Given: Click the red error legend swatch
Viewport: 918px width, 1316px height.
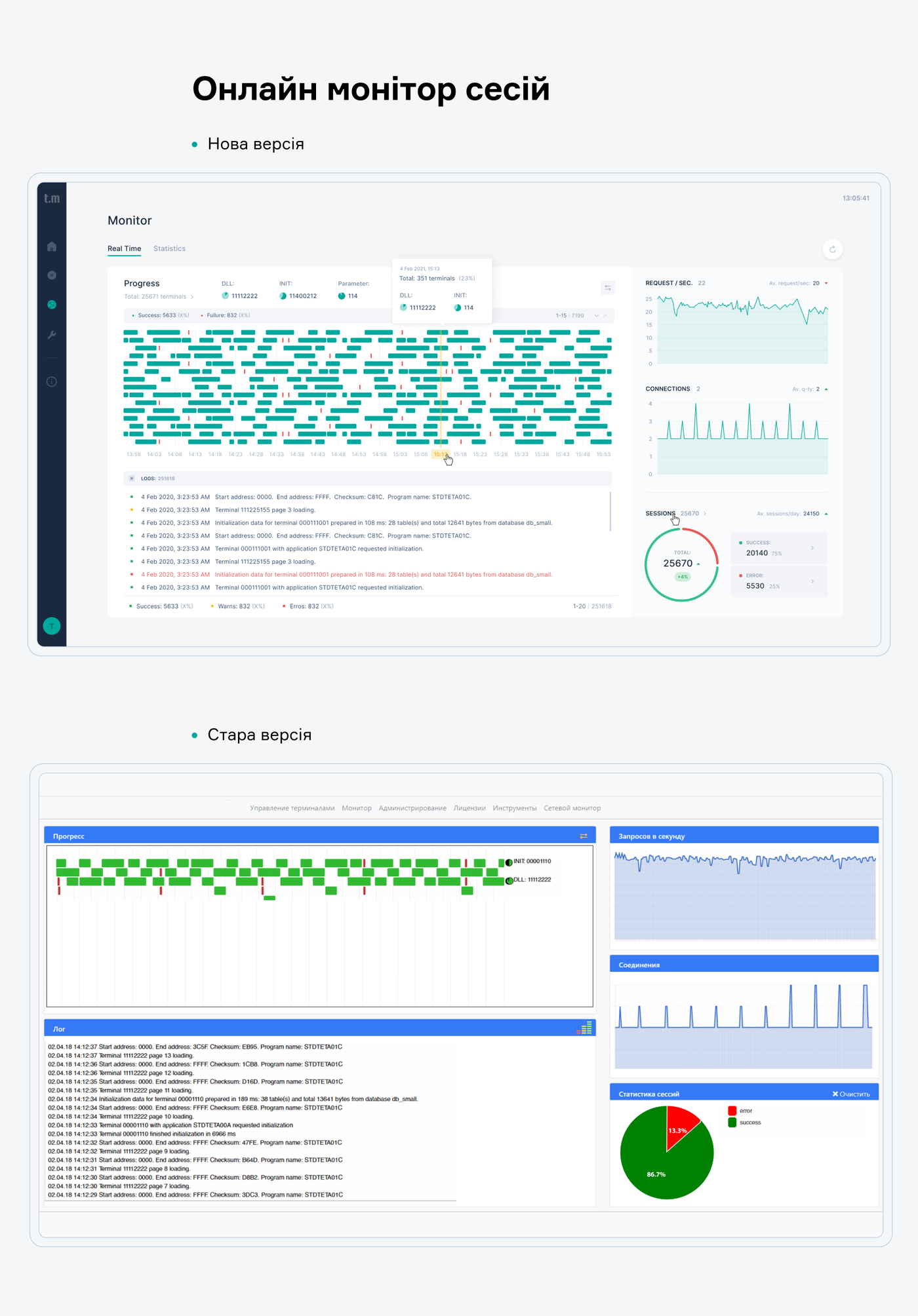Looking at the screenshot, I should (x=732, y=1111).
